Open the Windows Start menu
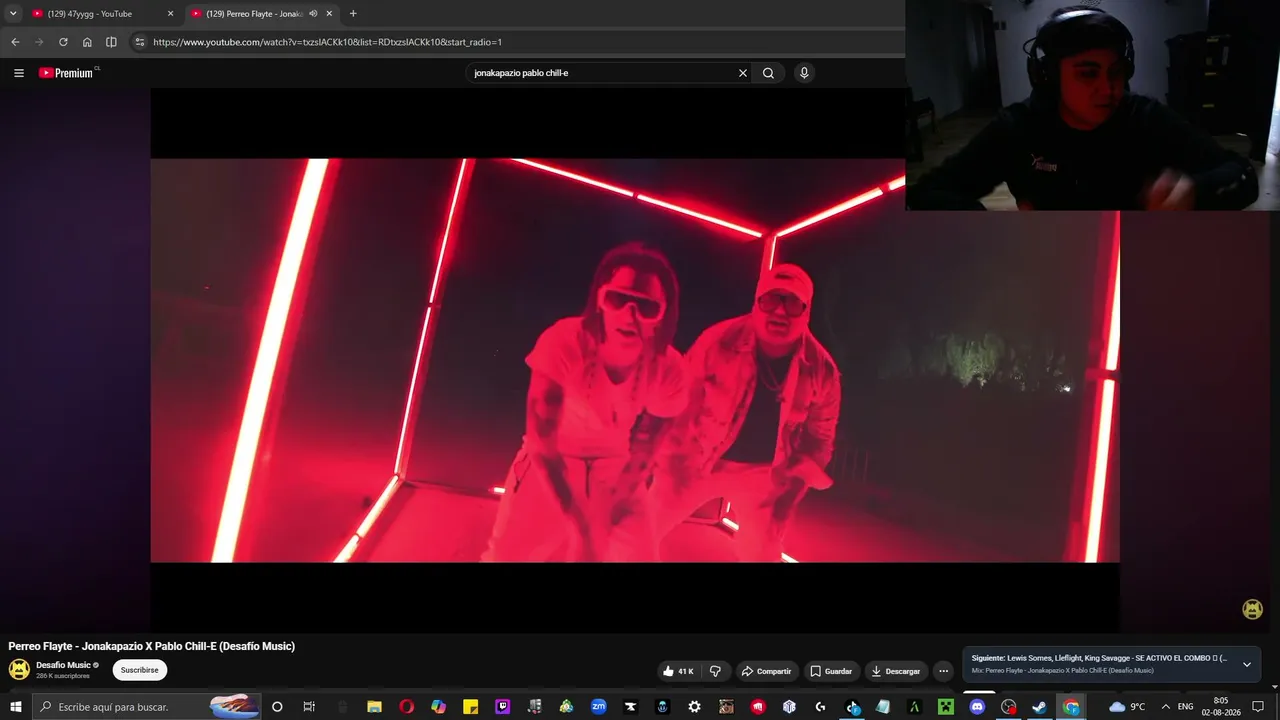The width and height of the screenshot is (1280, 720). tap(16, 707)
